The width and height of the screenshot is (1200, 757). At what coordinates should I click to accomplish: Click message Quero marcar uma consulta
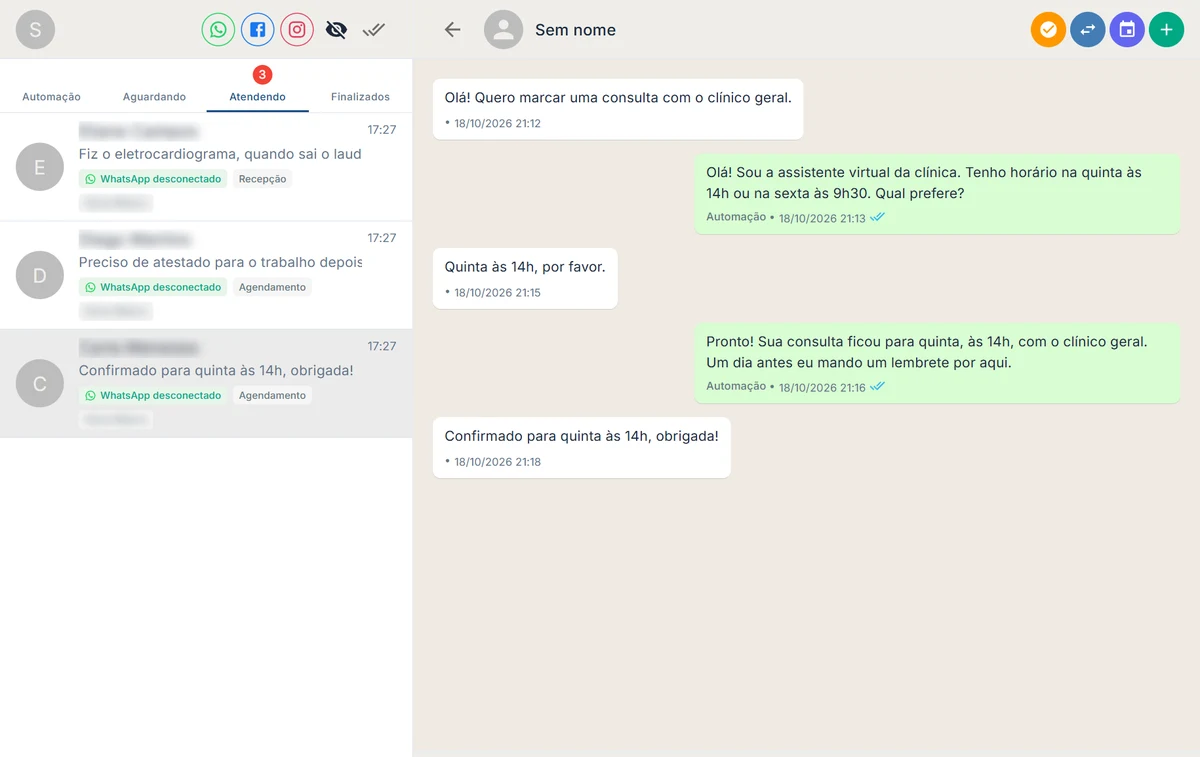[618, 109]
